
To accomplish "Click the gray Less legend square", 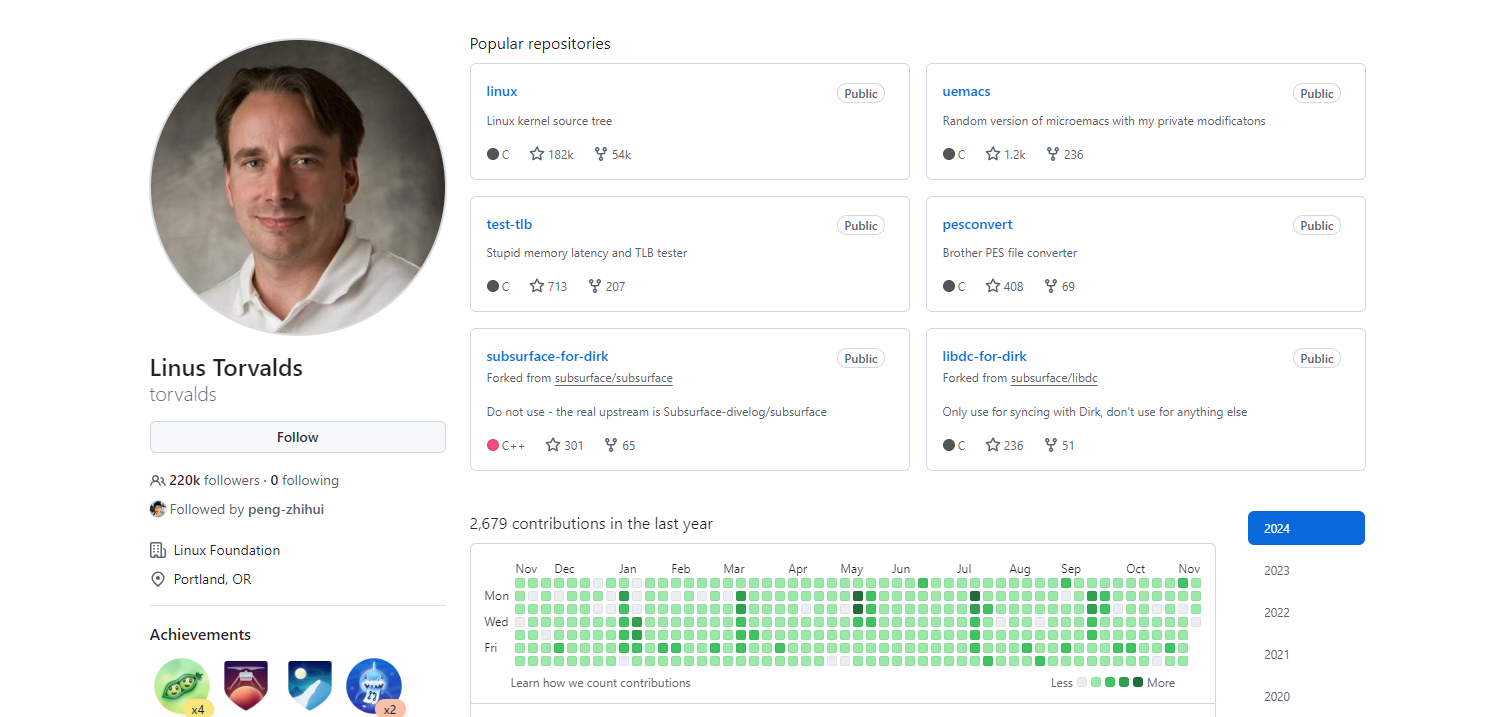I will [x=1082, y=683].
